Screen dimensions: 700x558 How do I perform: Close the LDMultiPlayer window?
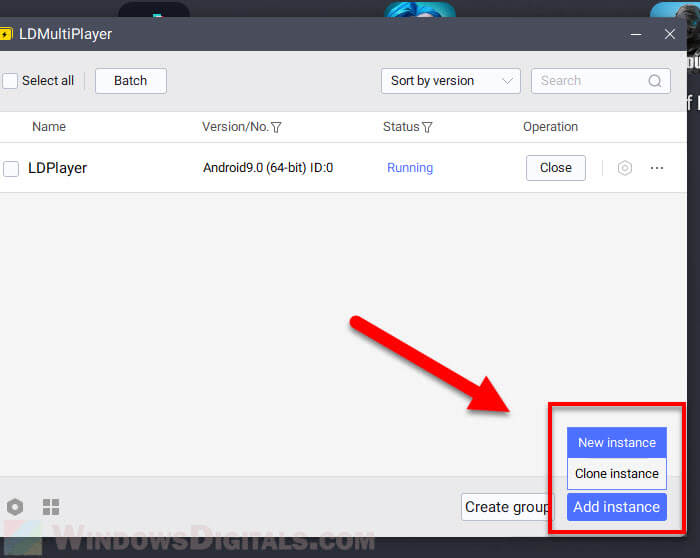(670, 34)
